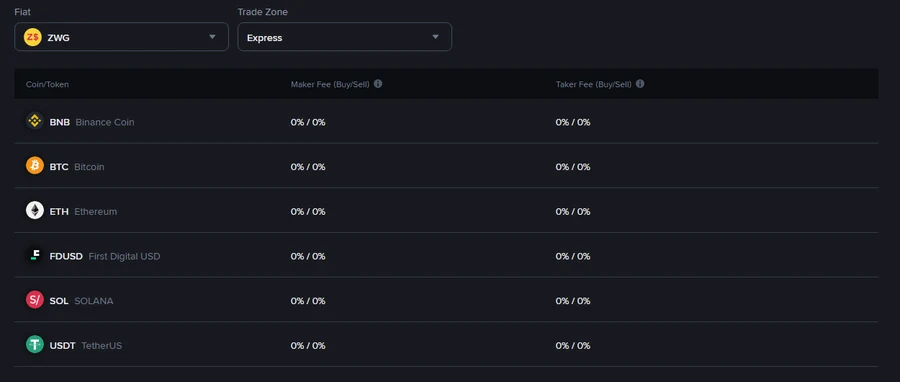The width and height of the screenshot is (900, 382).
Task: Click the SOLANA row label
Action: point(94,301)
